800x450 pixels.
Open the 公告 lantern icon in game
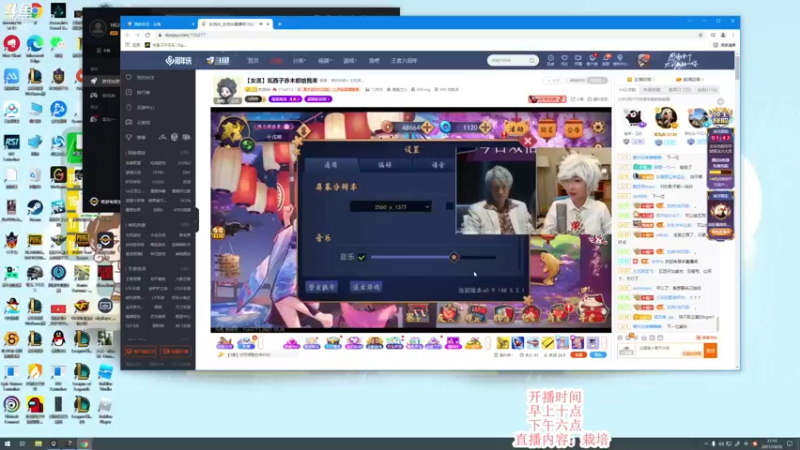[x=573, y=130]
